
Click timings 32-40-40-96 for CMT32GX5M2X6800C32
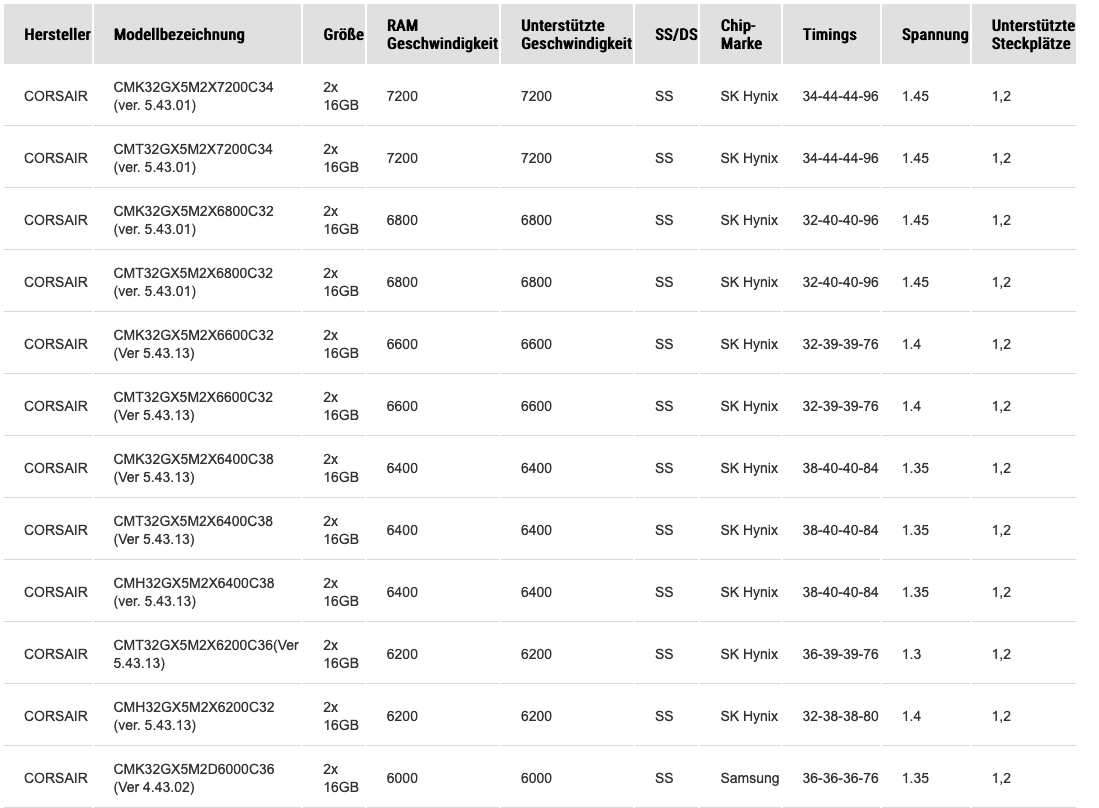click(x=840, y=282)
